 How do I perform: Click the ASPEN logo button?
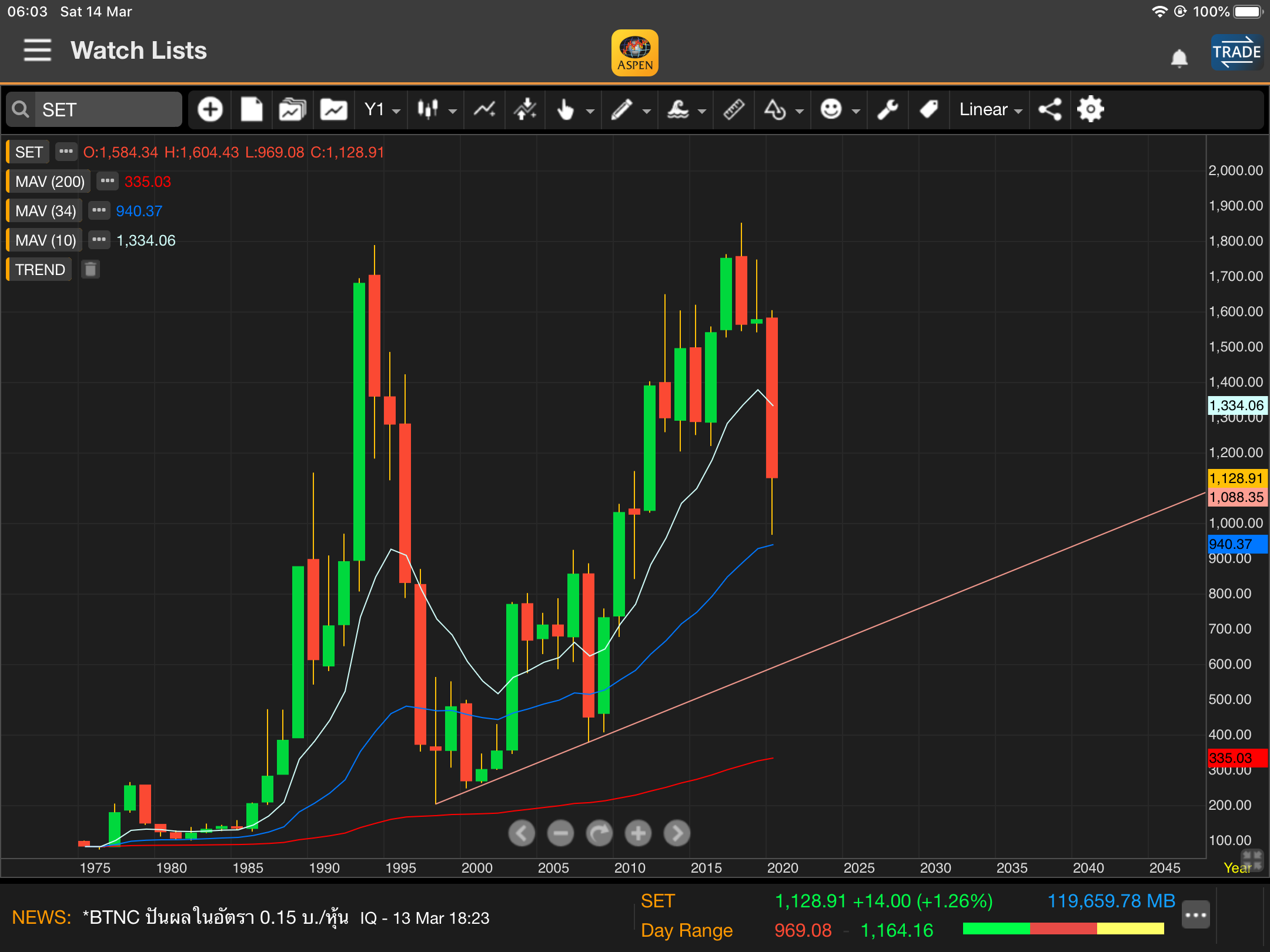coord(634,53)
